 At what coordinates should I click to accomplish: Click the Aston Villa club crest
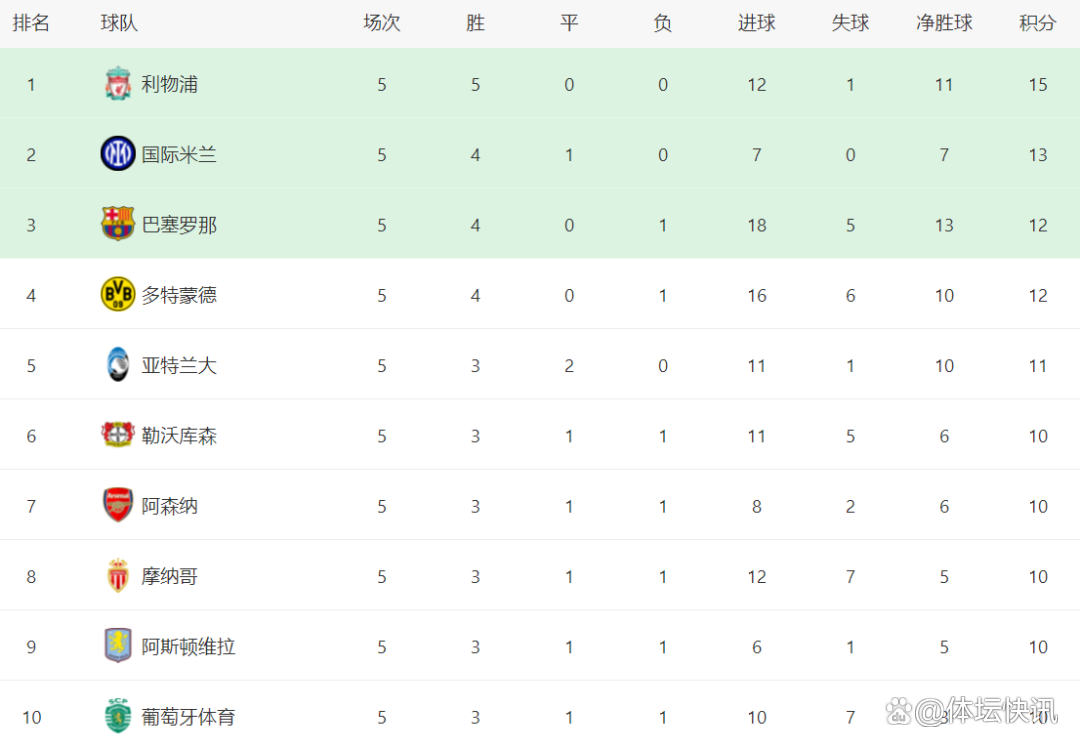pos(118,646)
